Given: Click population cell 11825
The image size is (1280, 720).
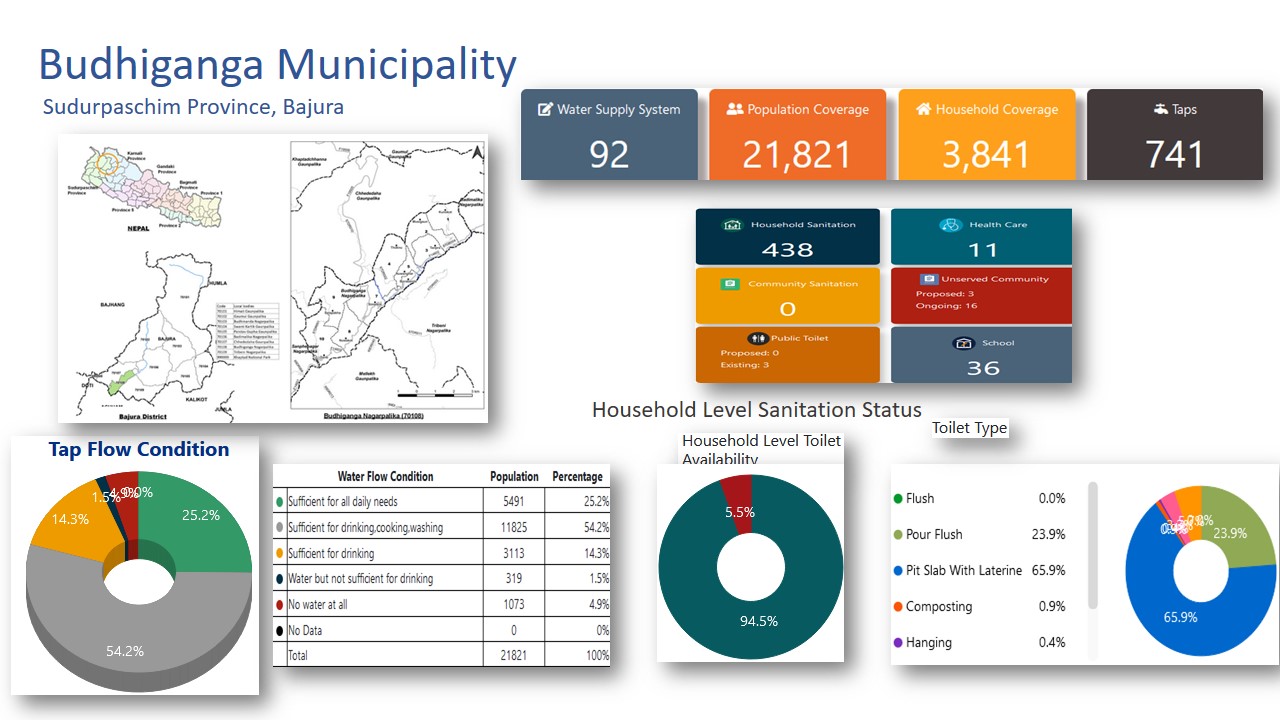Looking at the screenshot, I should pos(514,527).
